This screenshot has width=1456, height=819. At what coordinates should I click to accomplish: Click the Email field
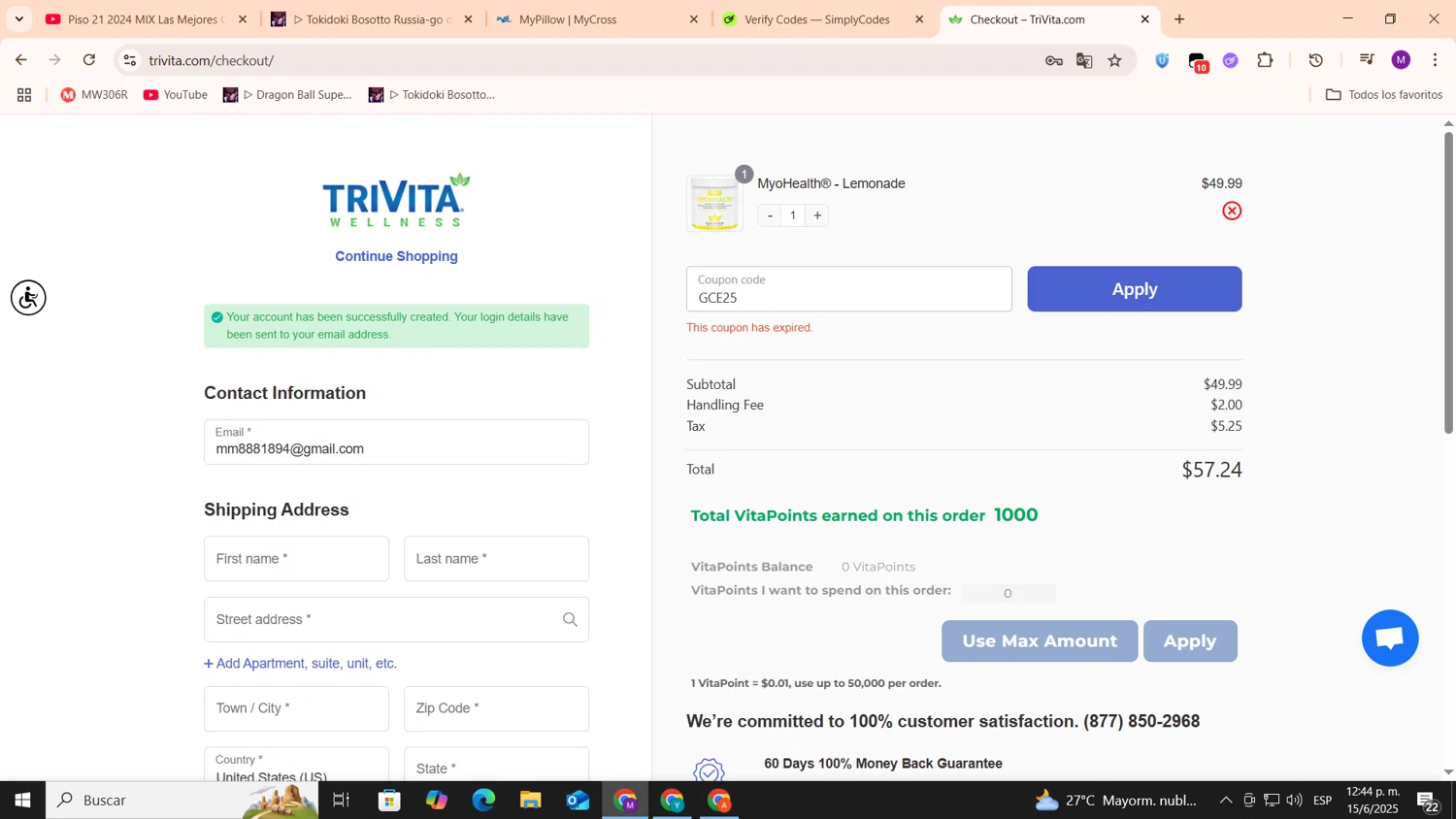pos(396,442)
